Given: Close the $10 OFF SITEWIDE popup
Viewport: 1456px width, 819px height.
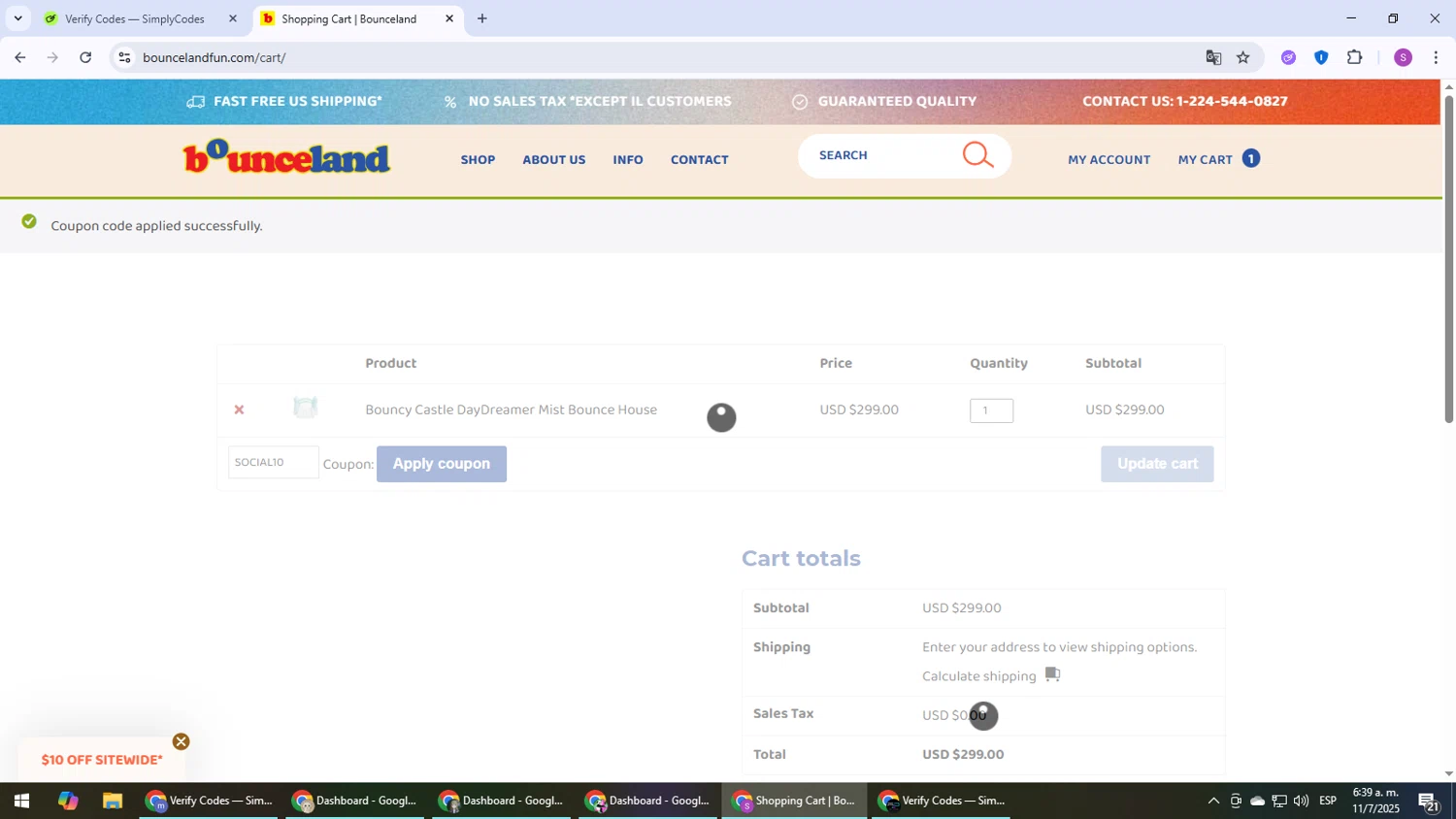Looking at the screenshot, I should (x=182, y=742).
